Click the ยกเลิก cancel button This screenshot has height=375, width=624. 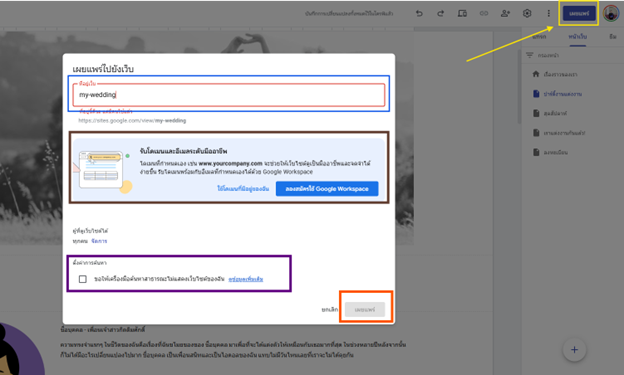(330, 309)
